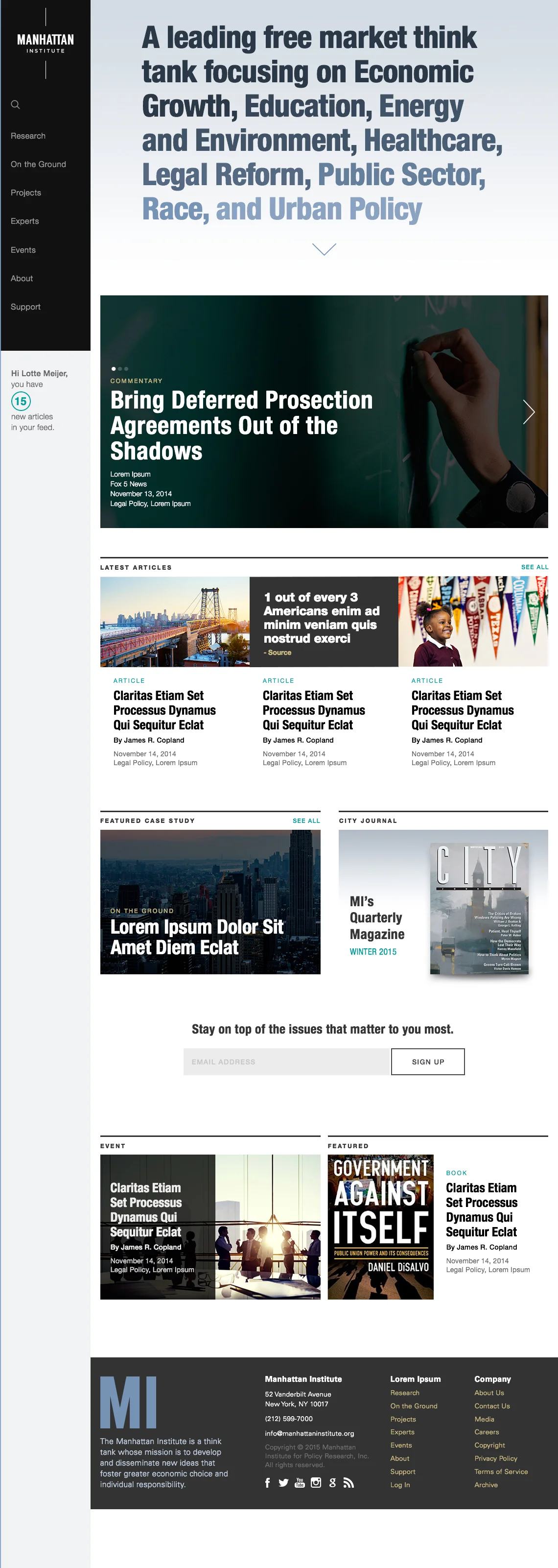Image resolution: width=558 pixels, height=1568 pixels.
Task: Open the Williamsburg Bridge article thumbnail
Action: tap(175, 622)
